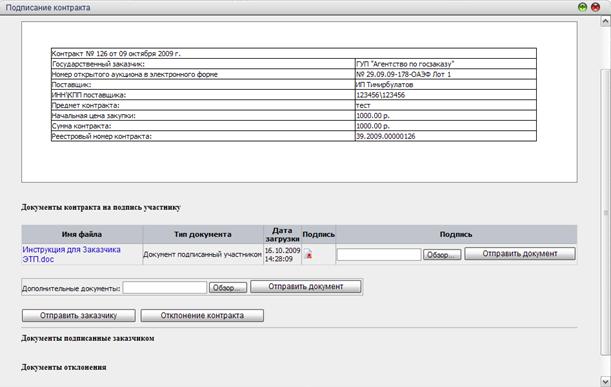611x387 pixels.
Task: Click the 123456\123456 ИНН/КПП value
Action: pyautogui.click(x=381, y=95)
